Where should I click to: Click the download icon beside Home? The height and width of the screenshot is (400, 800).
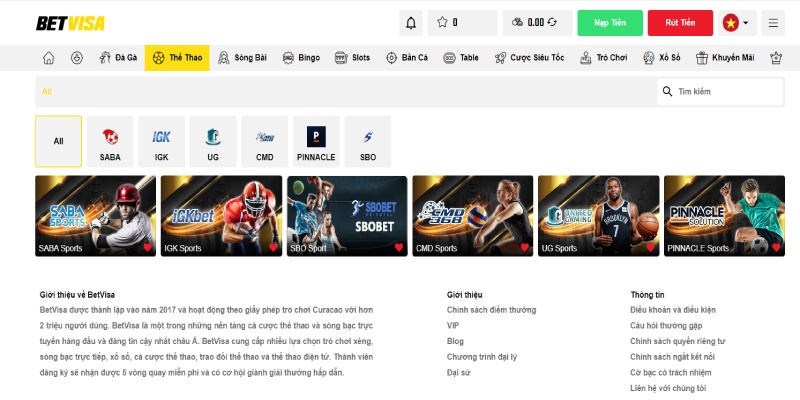(77, 58)
